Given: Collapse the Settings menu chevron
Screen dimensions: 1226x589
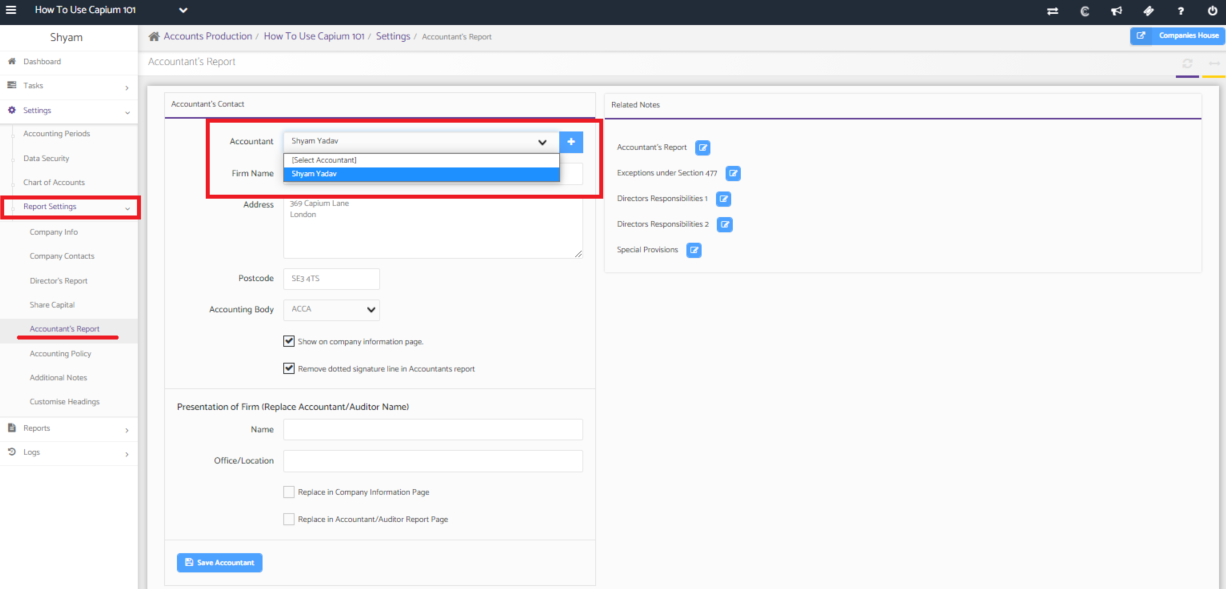Looking at the screenshot, I should point(127,111).
